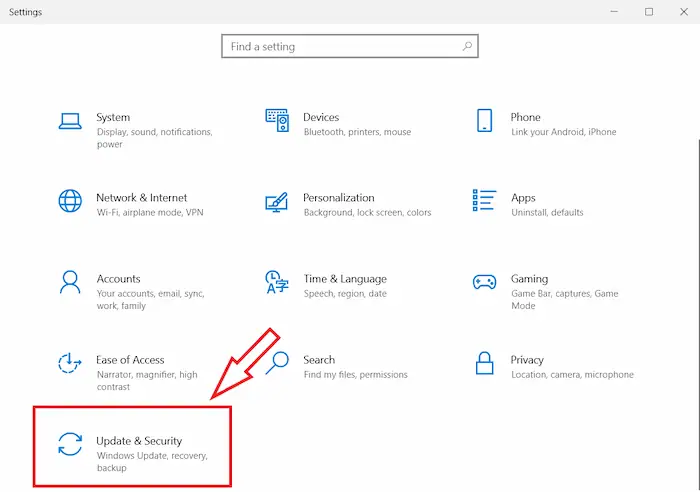Click the System laptop icon
Viewport: 700px width, 492px height.
[x=69, y=121]
